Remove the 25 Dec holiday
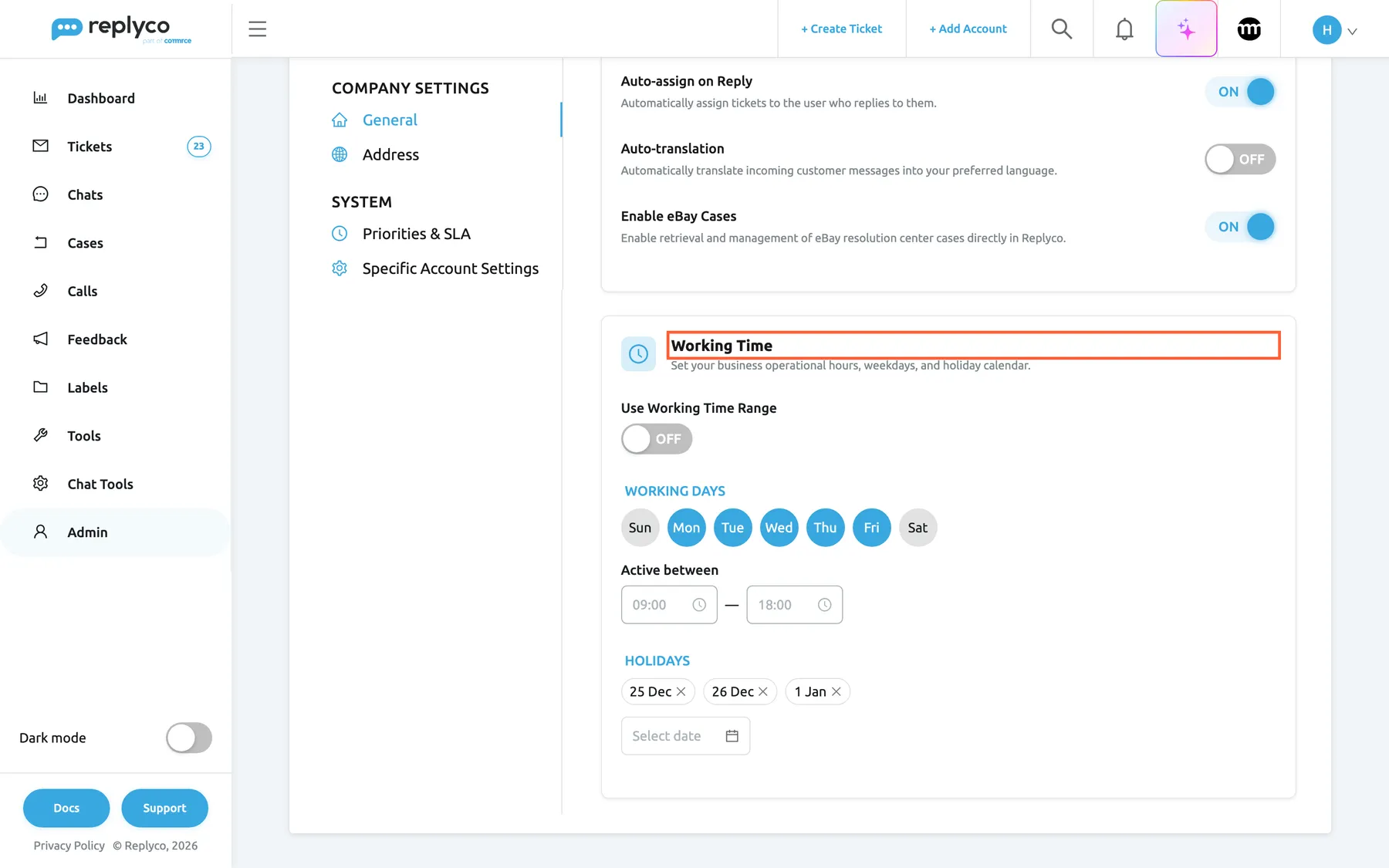Image resolution: width=1389 pixels, height=868 pixels. coord(681,691)
